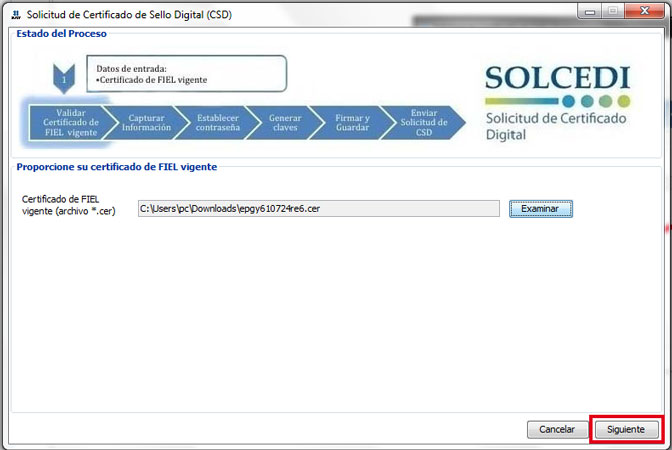
Task: Click the 'Estado del Proceso' section header
Action: (62, 34)
